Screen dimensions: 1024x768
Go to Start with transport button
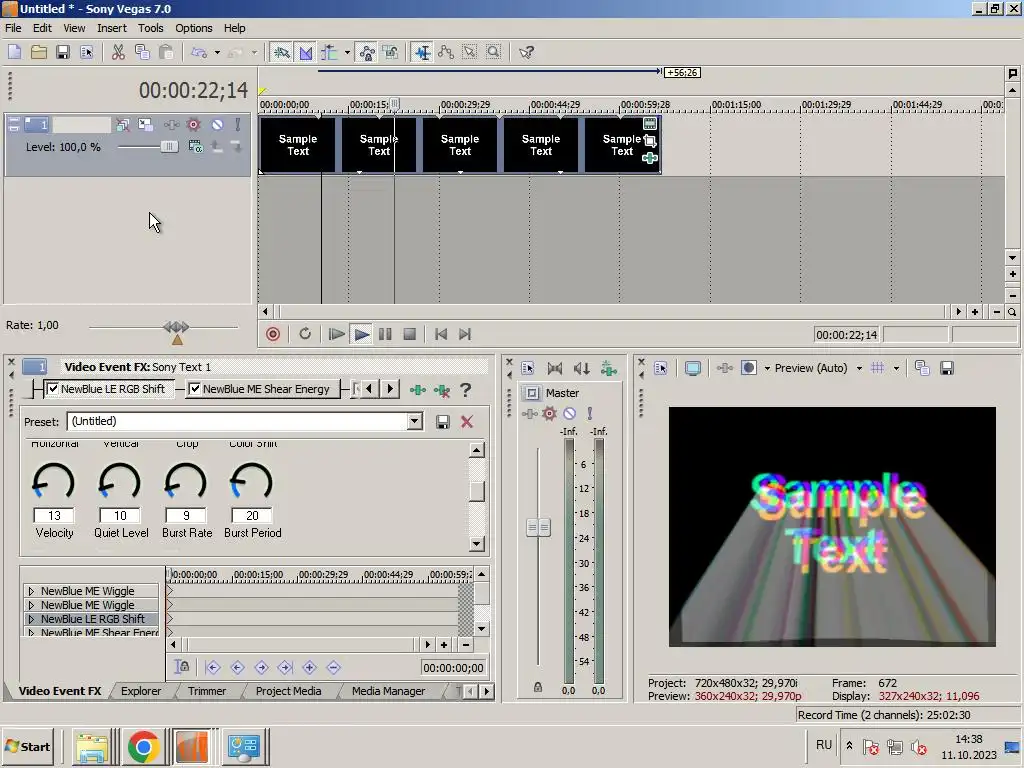[441, 334]
